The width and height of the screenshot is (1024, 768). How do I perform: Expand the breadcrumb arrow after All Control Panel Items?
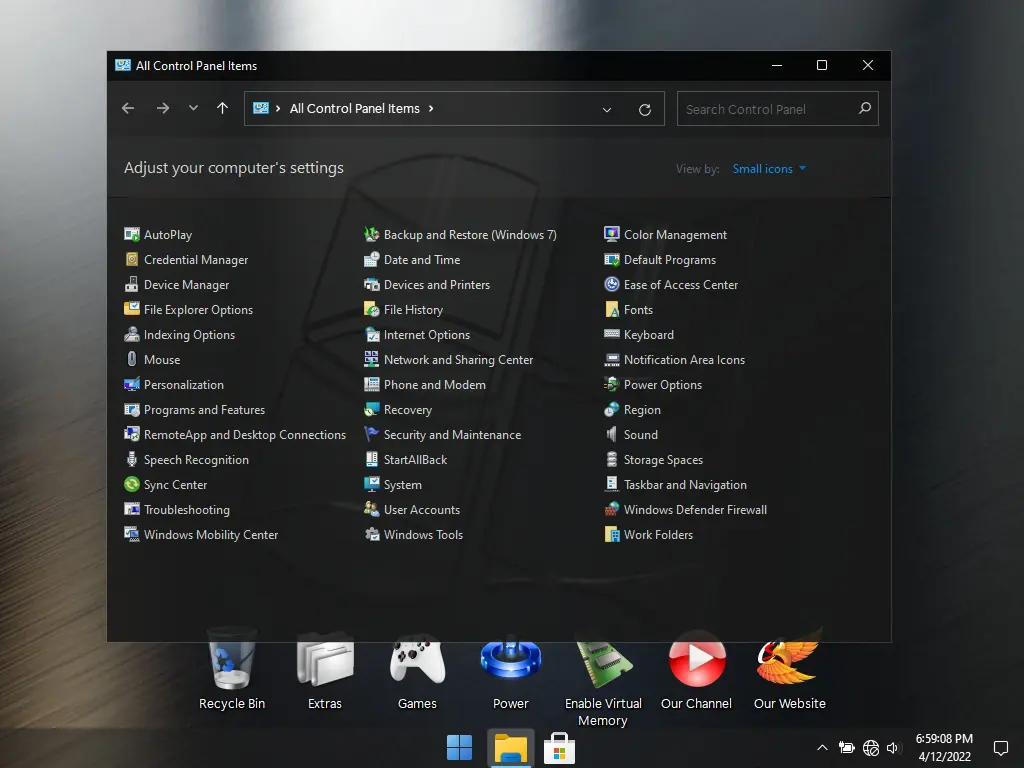431,108
